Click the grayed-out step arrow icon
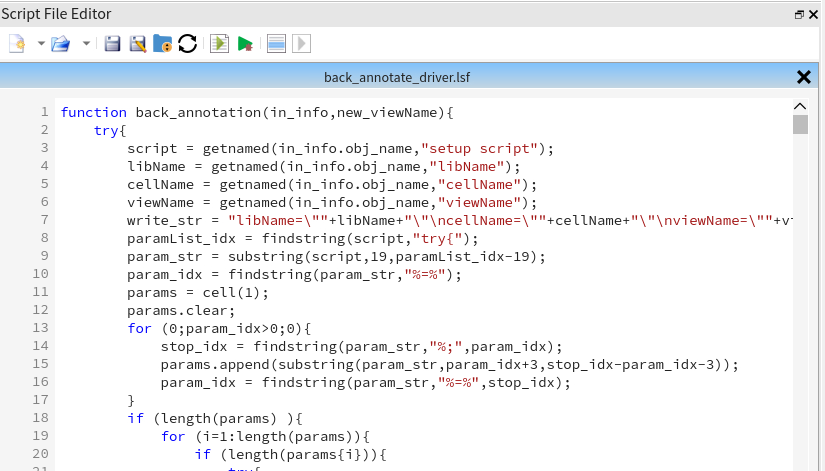 (301, 44)
